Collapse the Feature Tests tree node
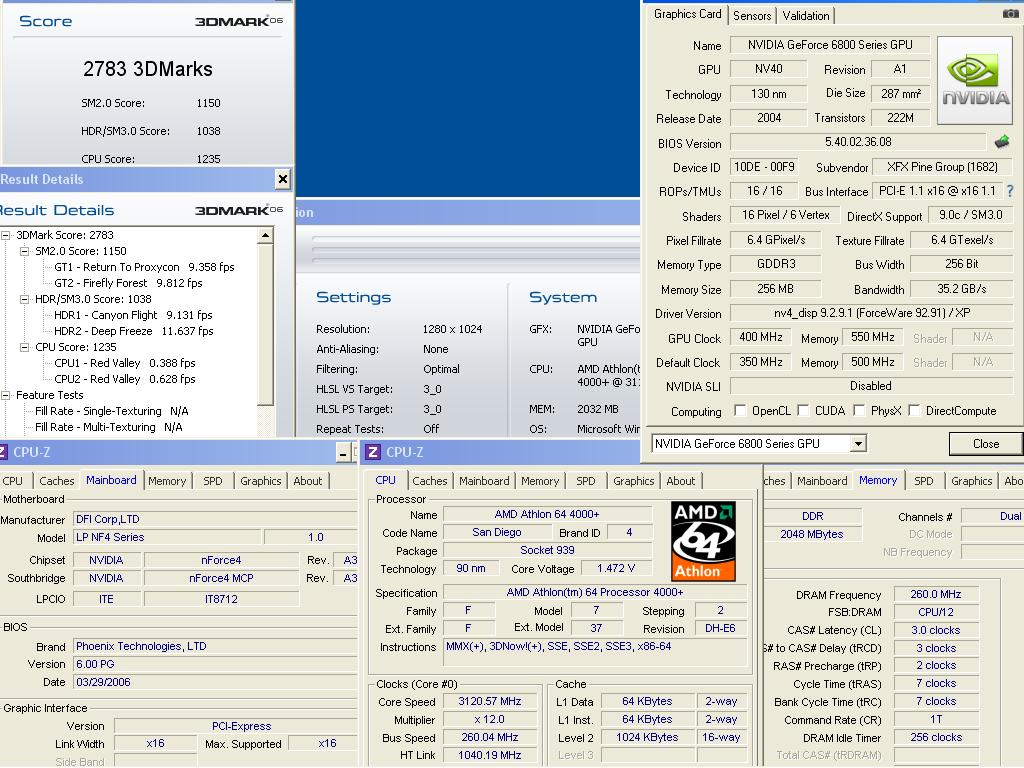Screen dimensions: 1024x768 6,395
